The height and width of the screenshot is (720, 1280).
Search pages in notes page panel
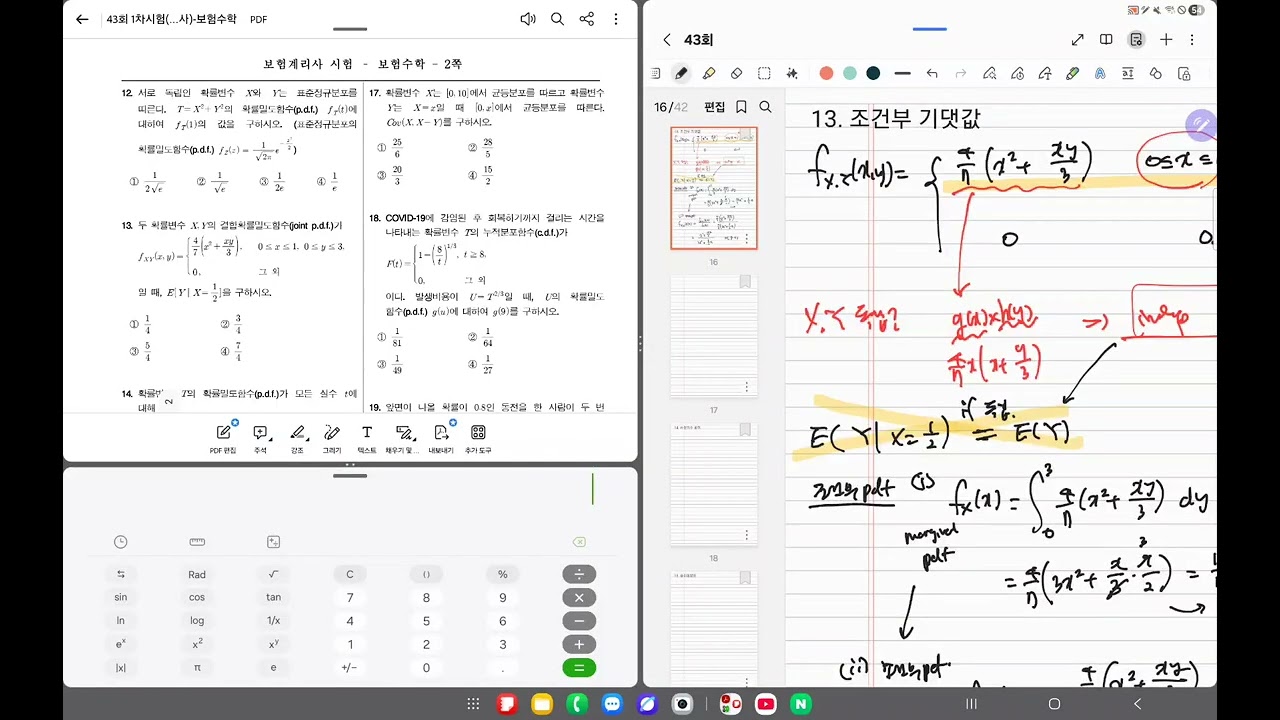(x=765, y=107)
